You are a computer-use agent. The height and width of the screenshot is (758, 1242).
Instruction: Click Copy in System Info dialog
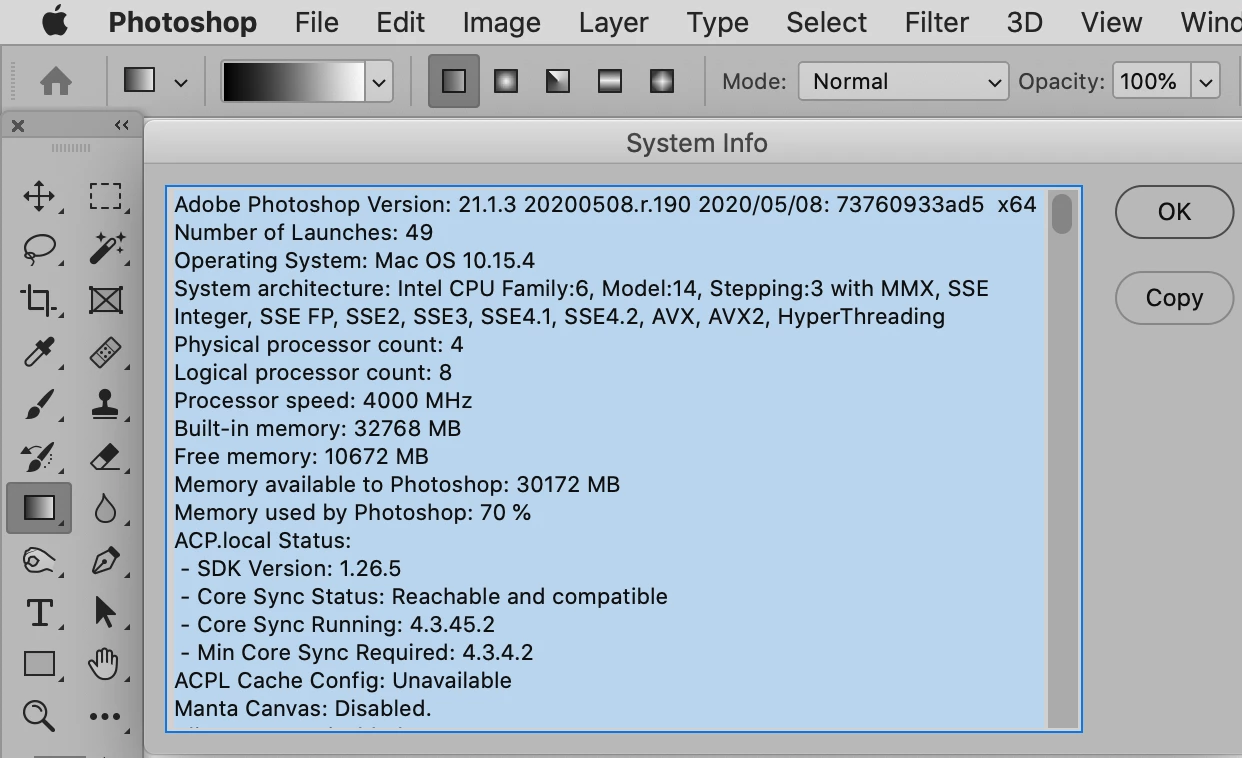[1174, 298]
